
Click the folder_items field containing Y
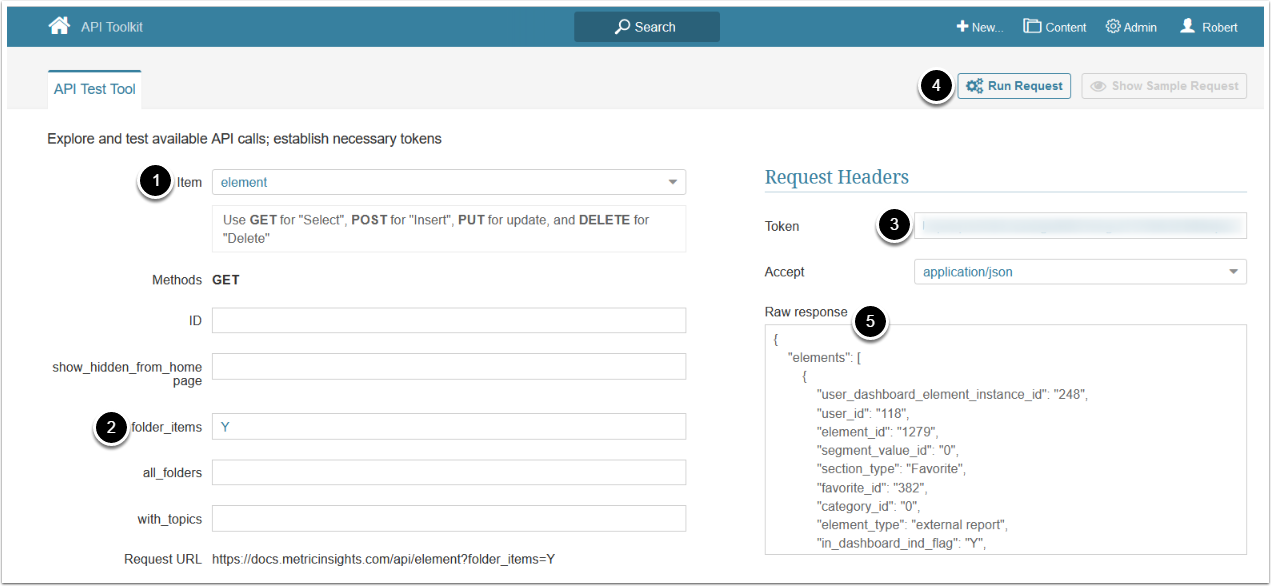pos(449,426)
